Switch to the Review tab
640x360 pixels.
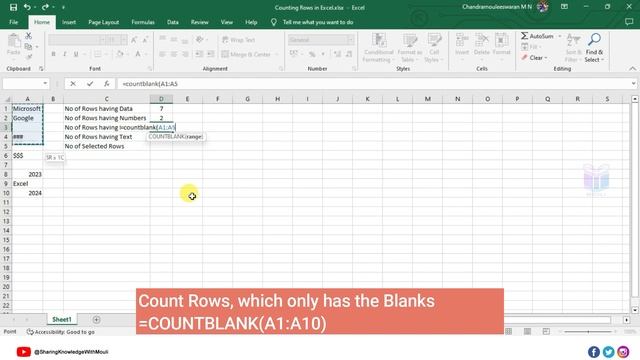[200, 22]
